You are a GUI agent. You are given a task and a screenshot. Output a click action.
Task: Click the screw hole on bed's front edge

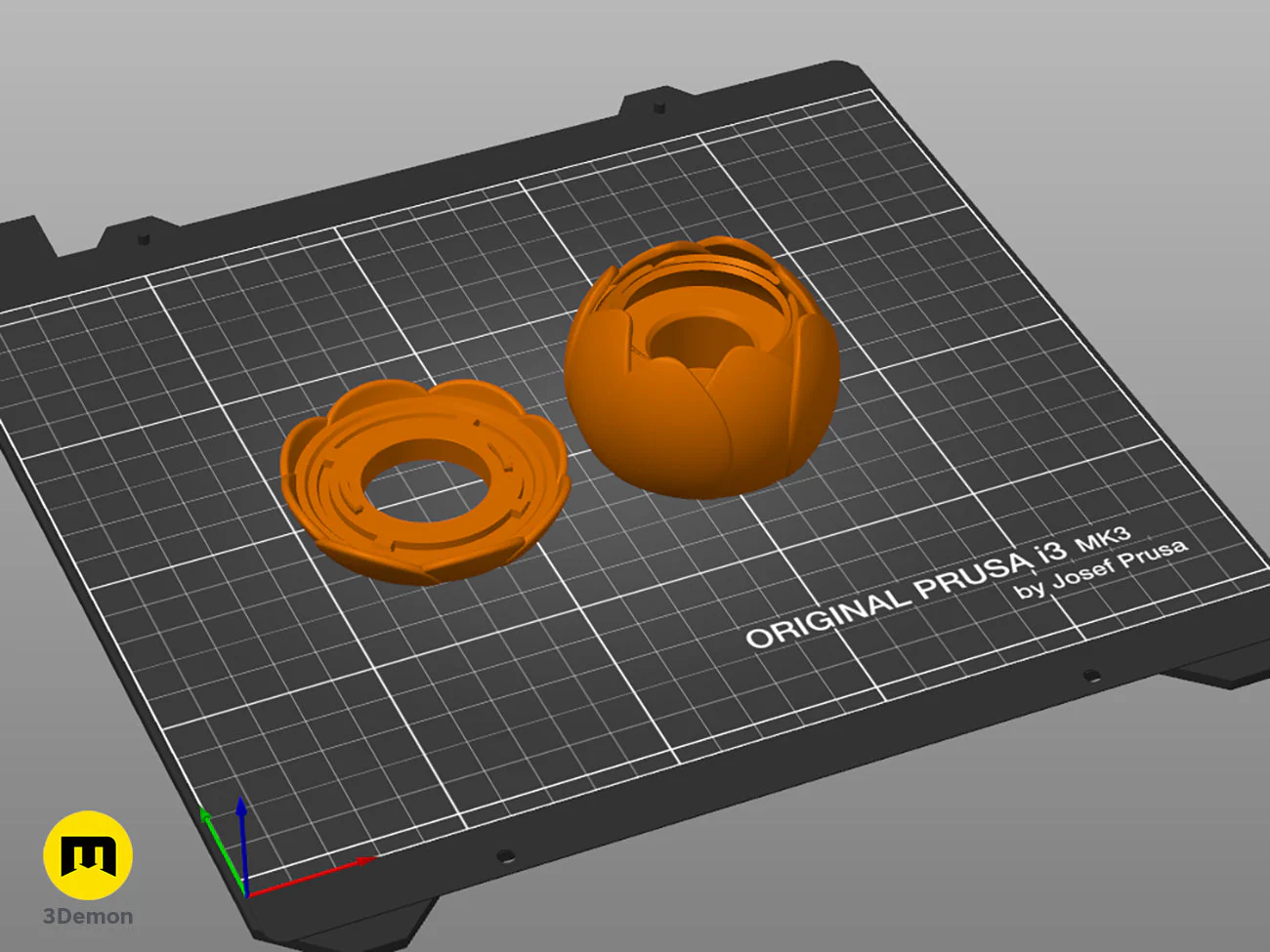pos(505,856)
